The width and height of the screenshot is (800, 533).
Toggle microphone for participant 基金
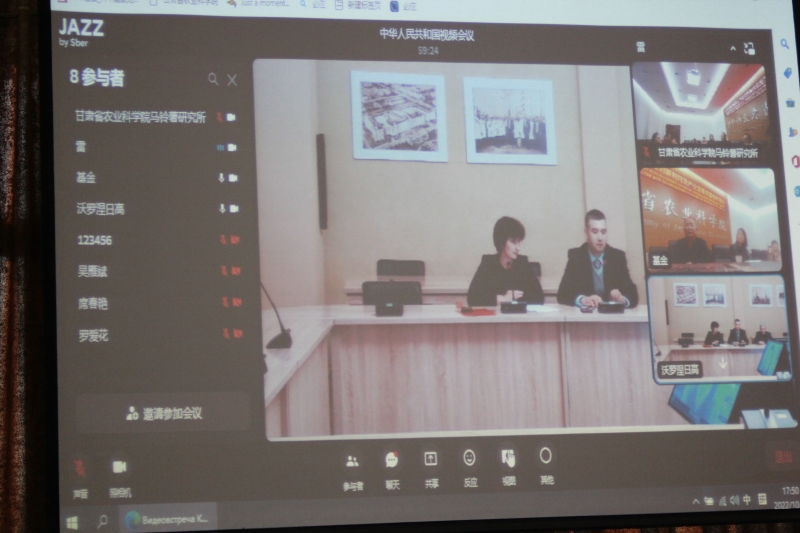click(221, 178)
